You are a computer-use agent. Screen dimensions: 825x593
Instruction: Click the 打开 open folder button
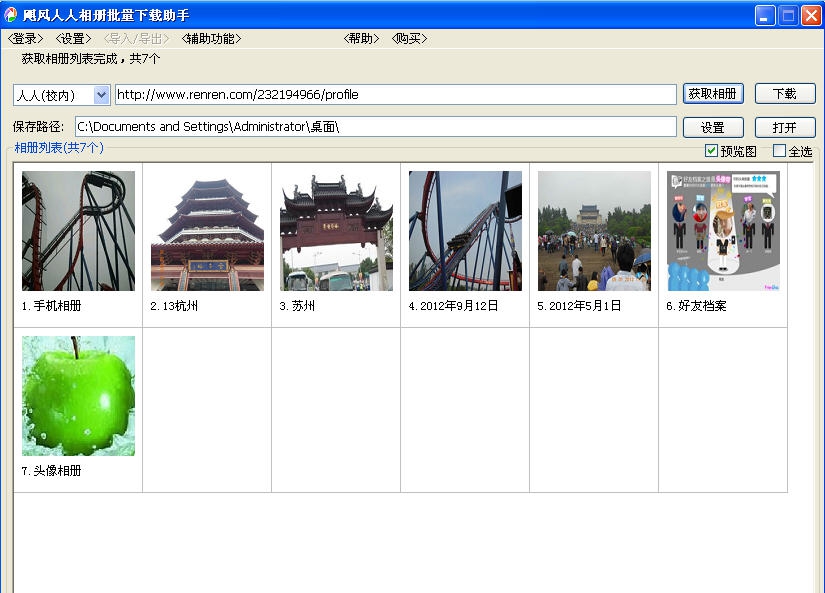(x=784, y=127)
